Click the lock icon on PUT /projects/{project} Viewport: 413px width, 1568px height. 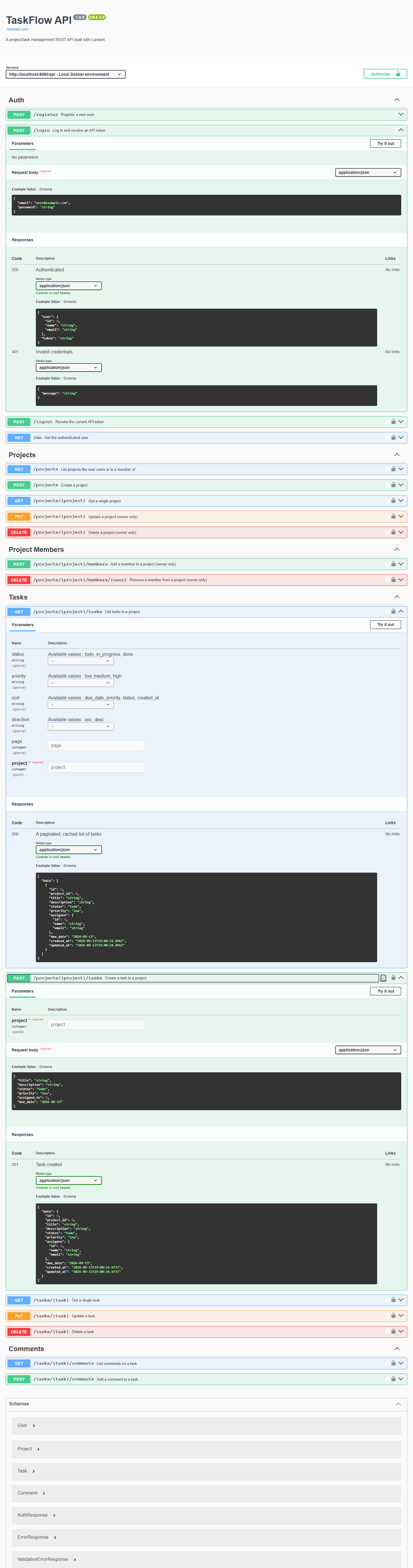pos(393,517)
